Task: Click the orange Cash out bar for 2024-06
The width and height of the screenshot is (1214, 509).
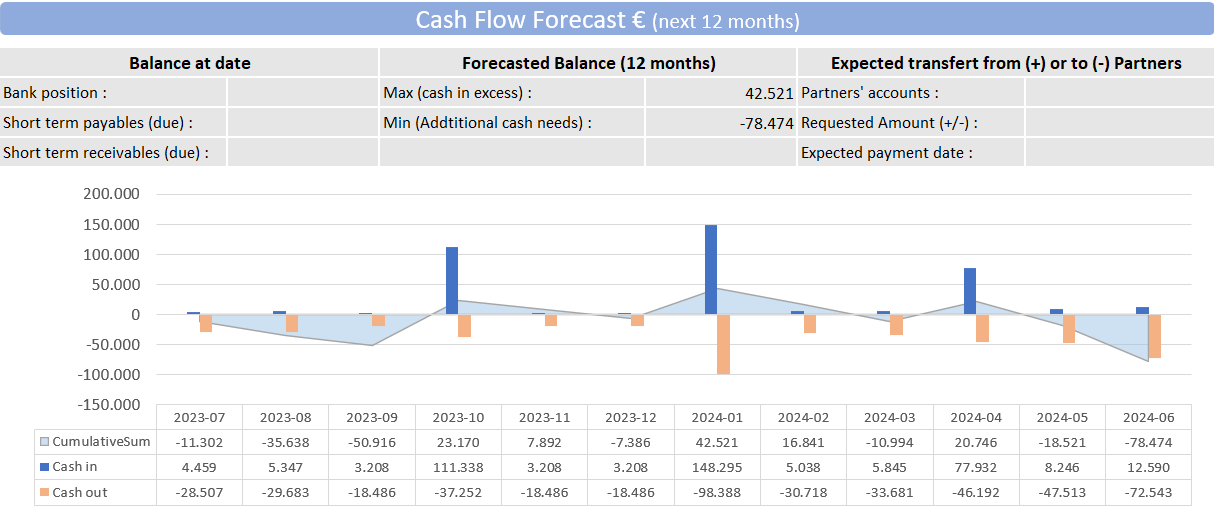Action: coord(1154,336)
